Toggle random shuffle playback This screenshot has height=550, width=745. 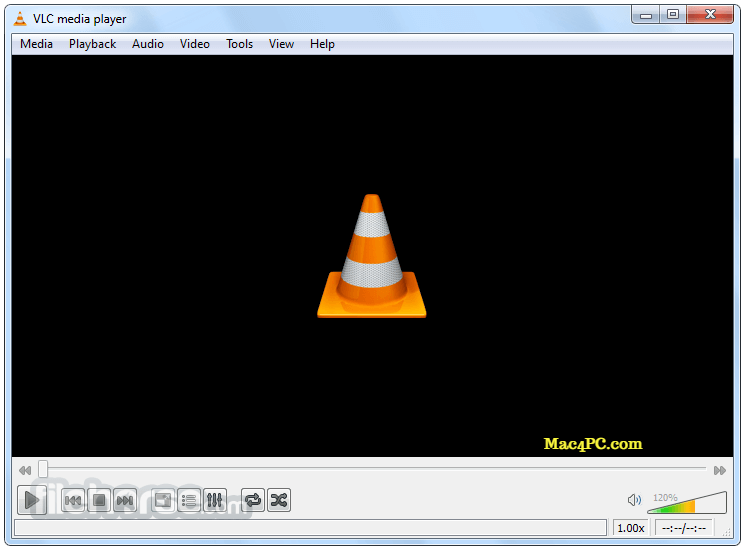coord(279,500)
